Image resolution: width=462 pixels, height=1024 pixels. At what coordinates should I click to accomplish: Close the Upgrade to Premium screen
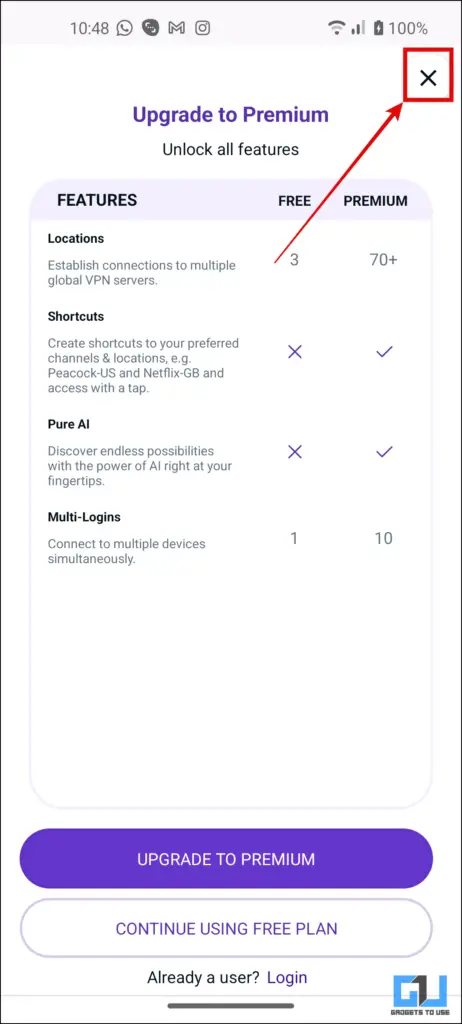(x=428, y=78)
